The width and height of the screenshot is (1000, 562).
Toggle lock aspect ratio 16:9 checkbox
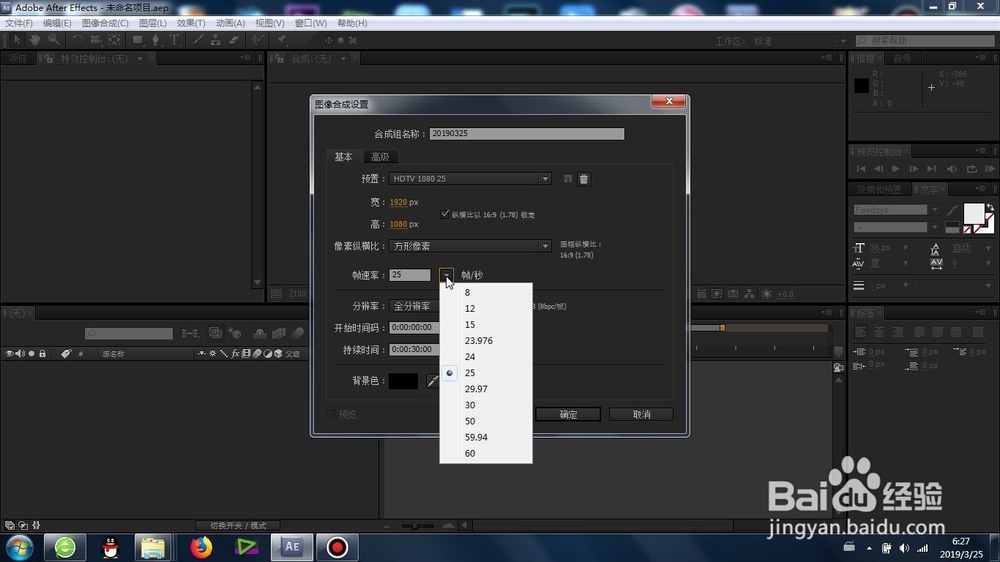pyautogui.click(x=445, y=214)
